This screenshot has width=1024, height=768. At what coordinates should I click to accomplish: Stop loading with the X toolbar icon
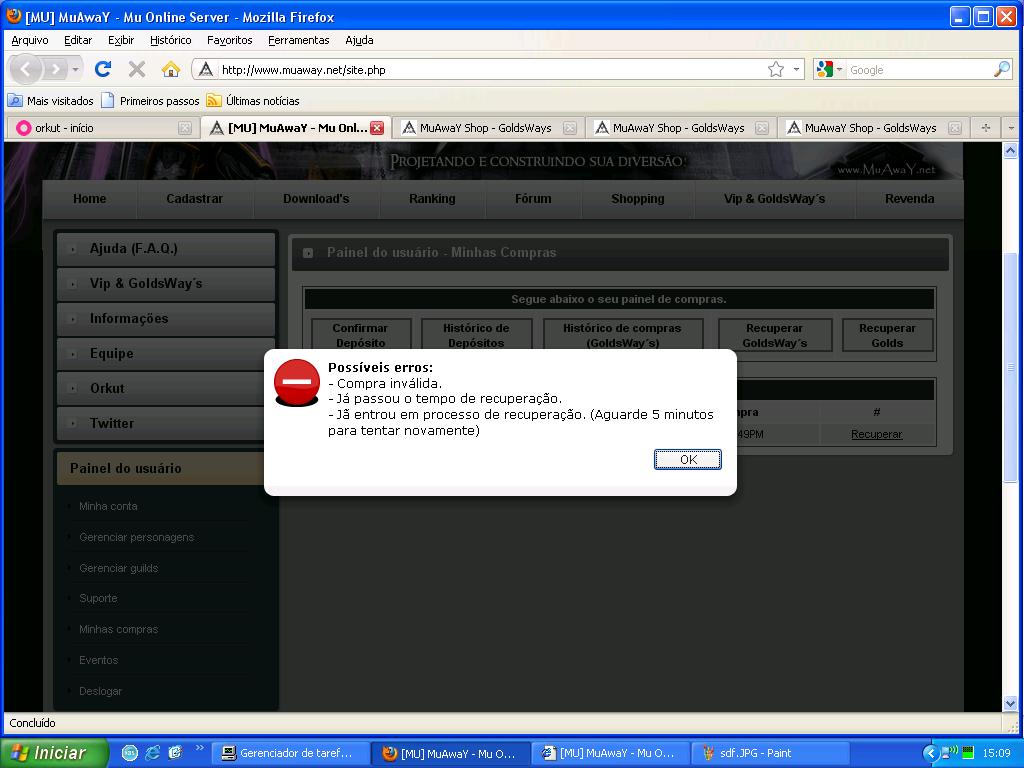point(136,69)
